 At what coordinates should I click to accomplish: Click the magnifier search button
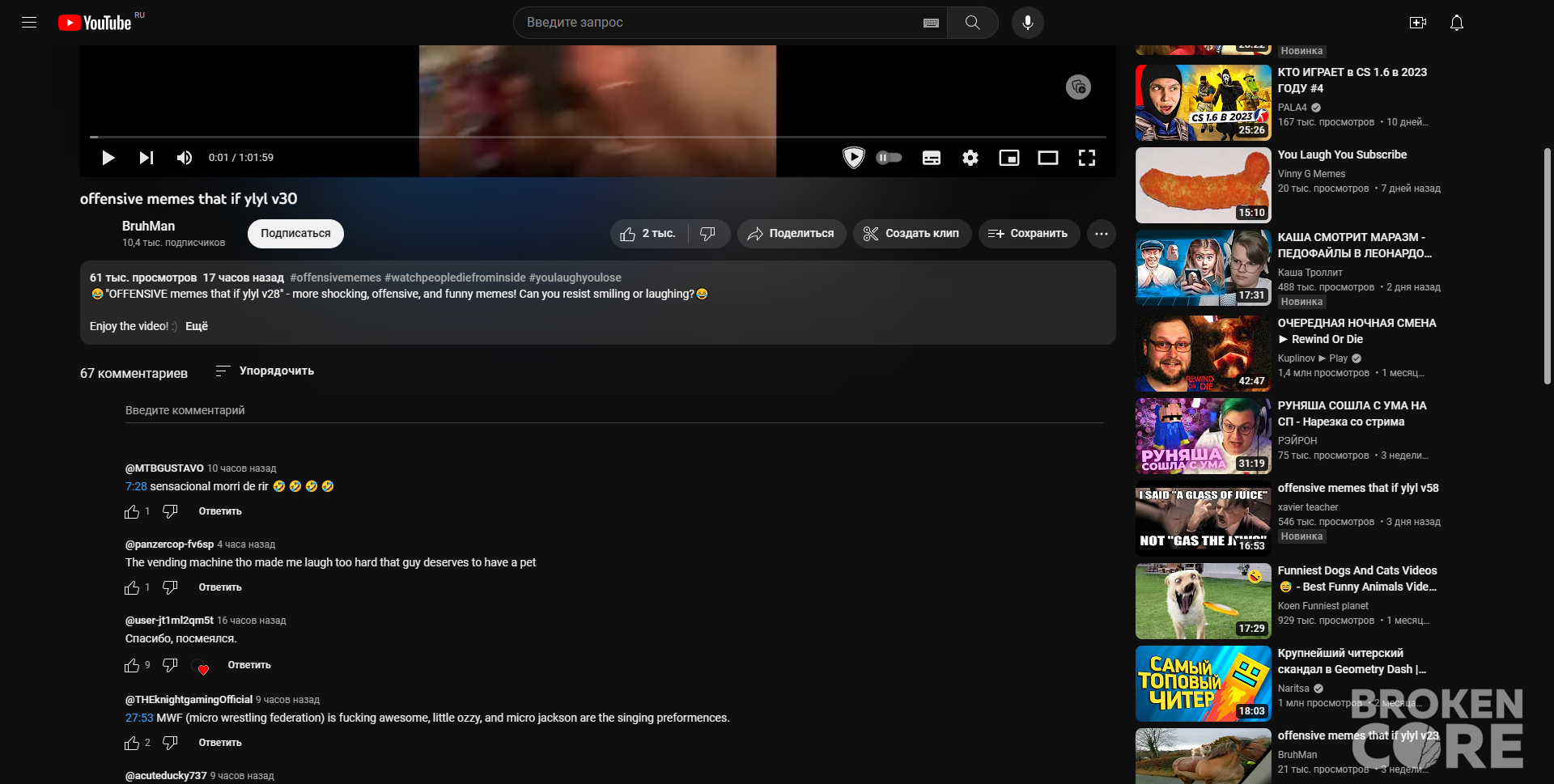pyautogui.click(x=973, y=23)
